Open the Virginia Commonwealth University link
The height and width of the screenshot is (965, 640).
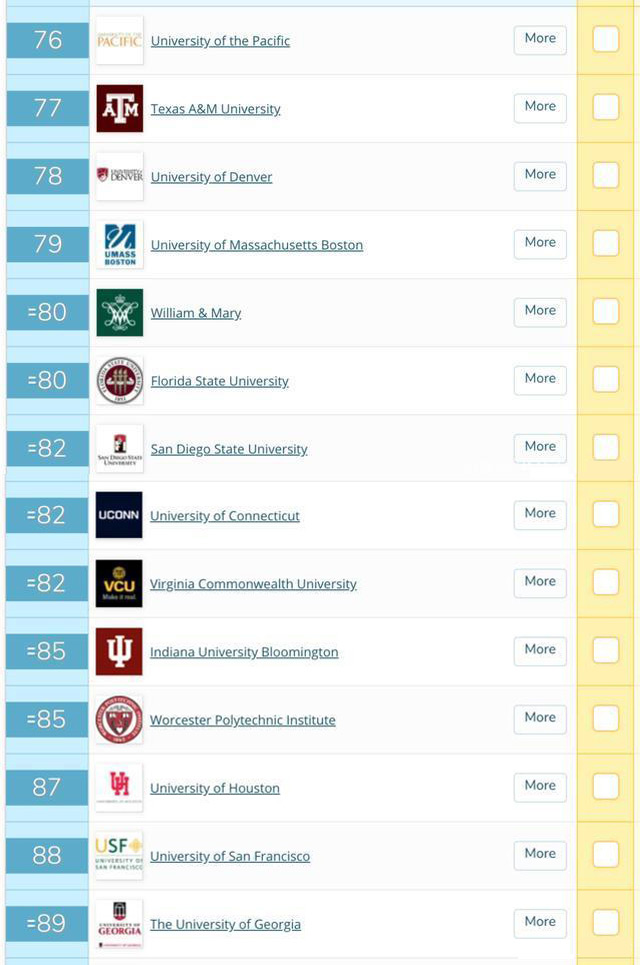point(253,584)
